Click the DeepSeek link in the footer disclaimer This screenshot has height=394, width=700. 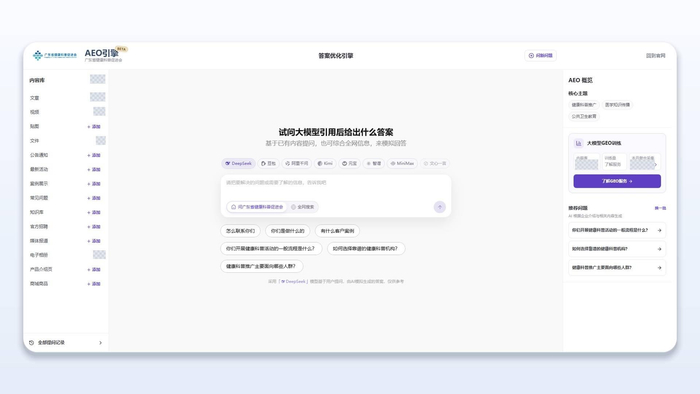point(293,282)
